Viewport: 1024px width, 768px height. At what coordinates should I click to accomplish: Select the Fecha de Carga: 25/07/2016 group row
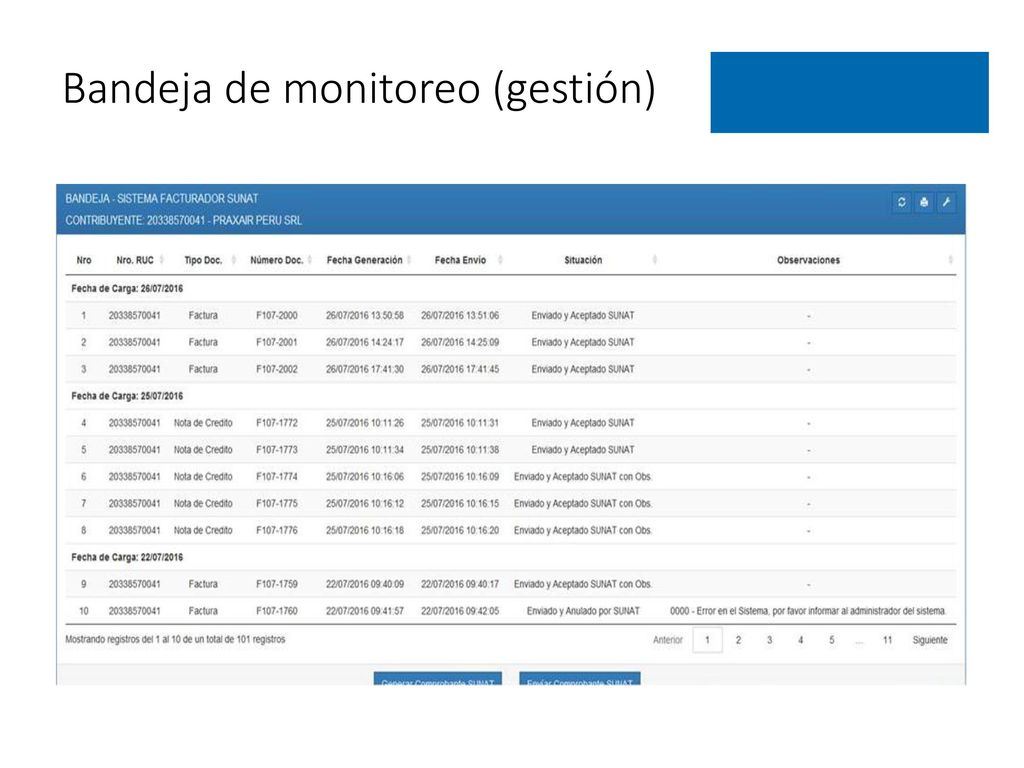coord(511,396)
